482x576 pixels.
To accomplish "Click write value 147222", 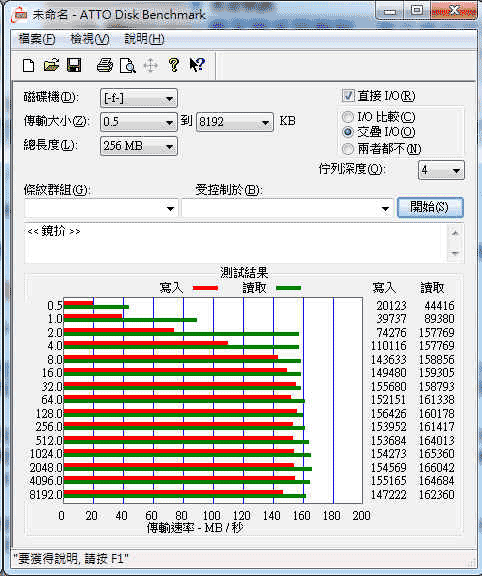I will 389,495.
